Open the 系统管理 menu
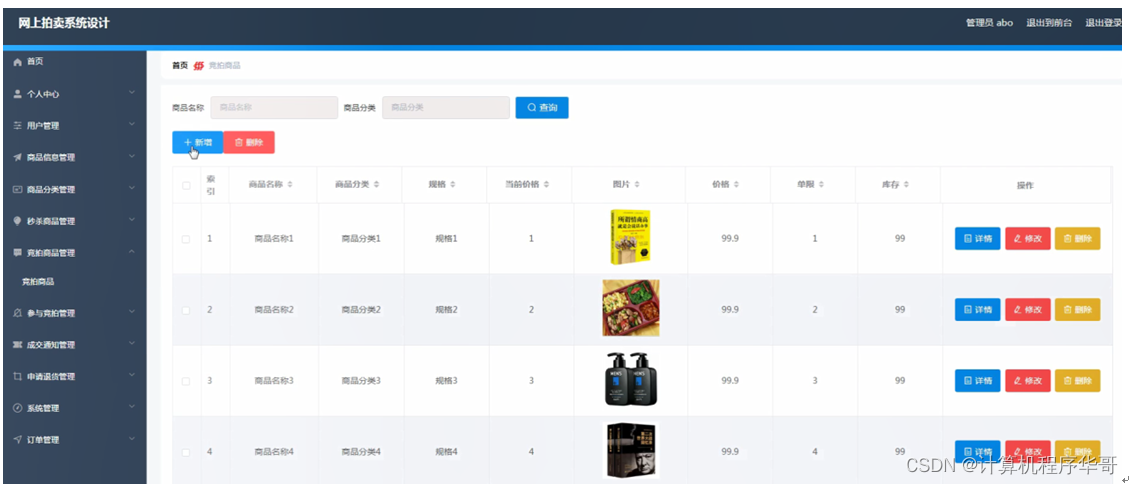Screen dimensions: 1133x484 click(x=73, y=408)
